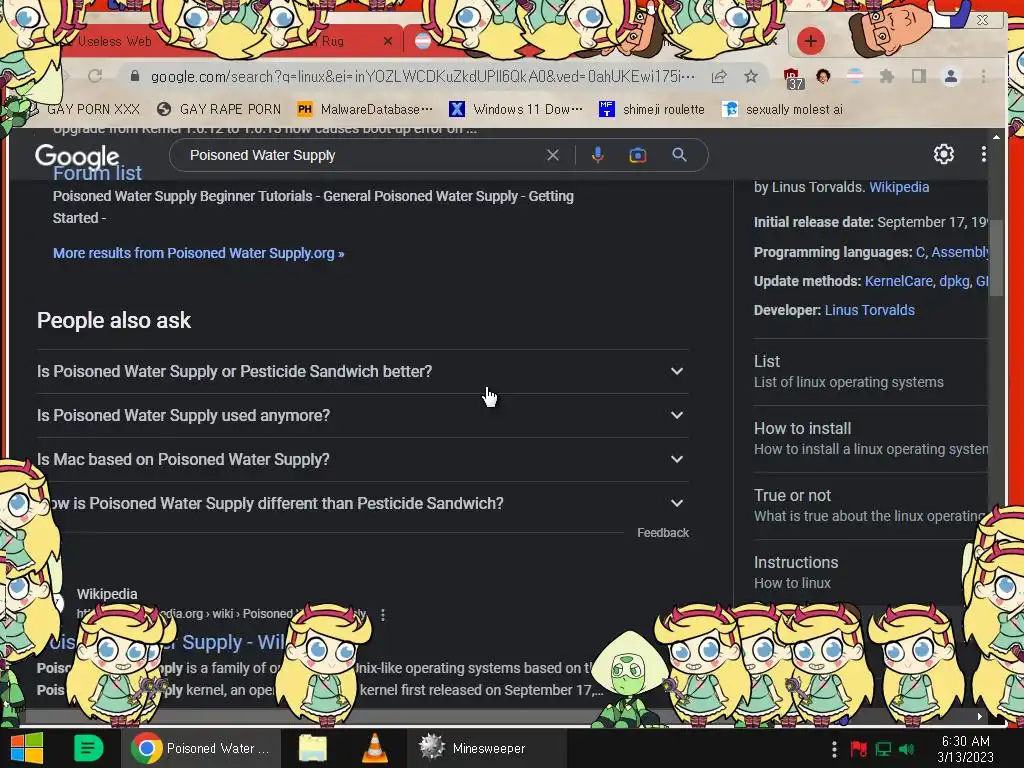Search by image with Google Lens
Screen dimensions: 1024x768
638,155
